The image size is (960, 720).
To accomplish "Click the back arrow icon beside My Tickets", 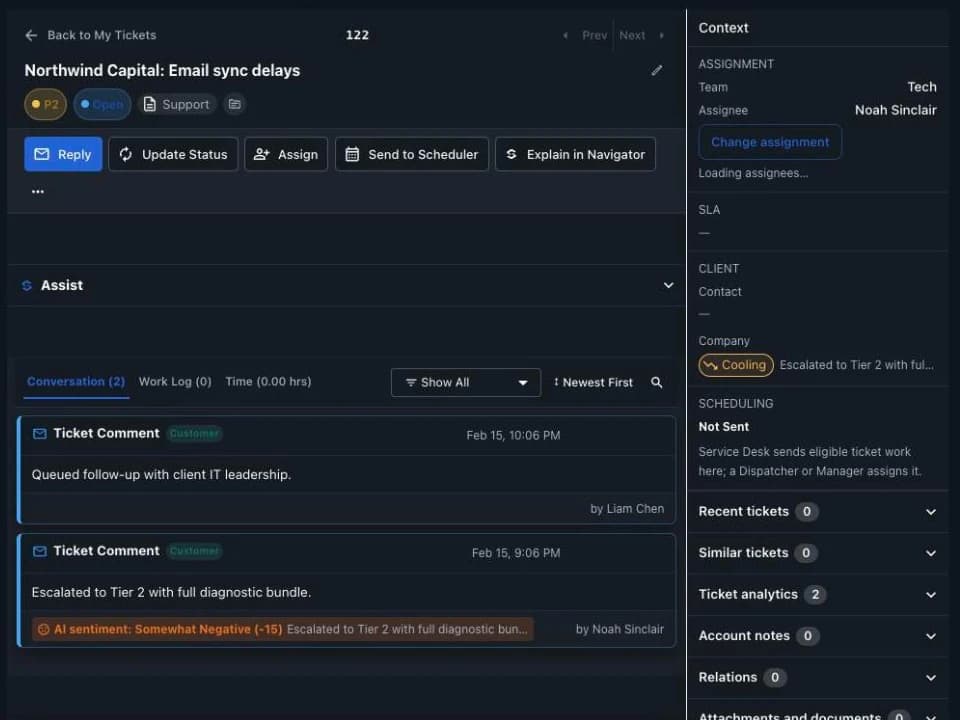I will tap(31, 36).
